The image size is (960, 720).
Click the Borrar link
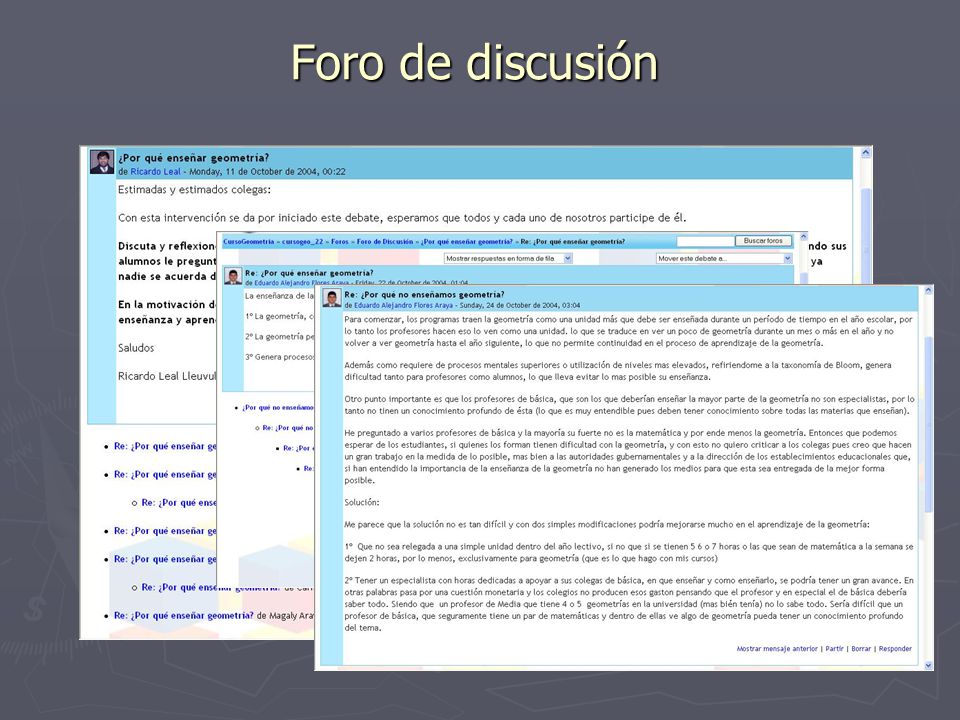click(x=861, y=648)
